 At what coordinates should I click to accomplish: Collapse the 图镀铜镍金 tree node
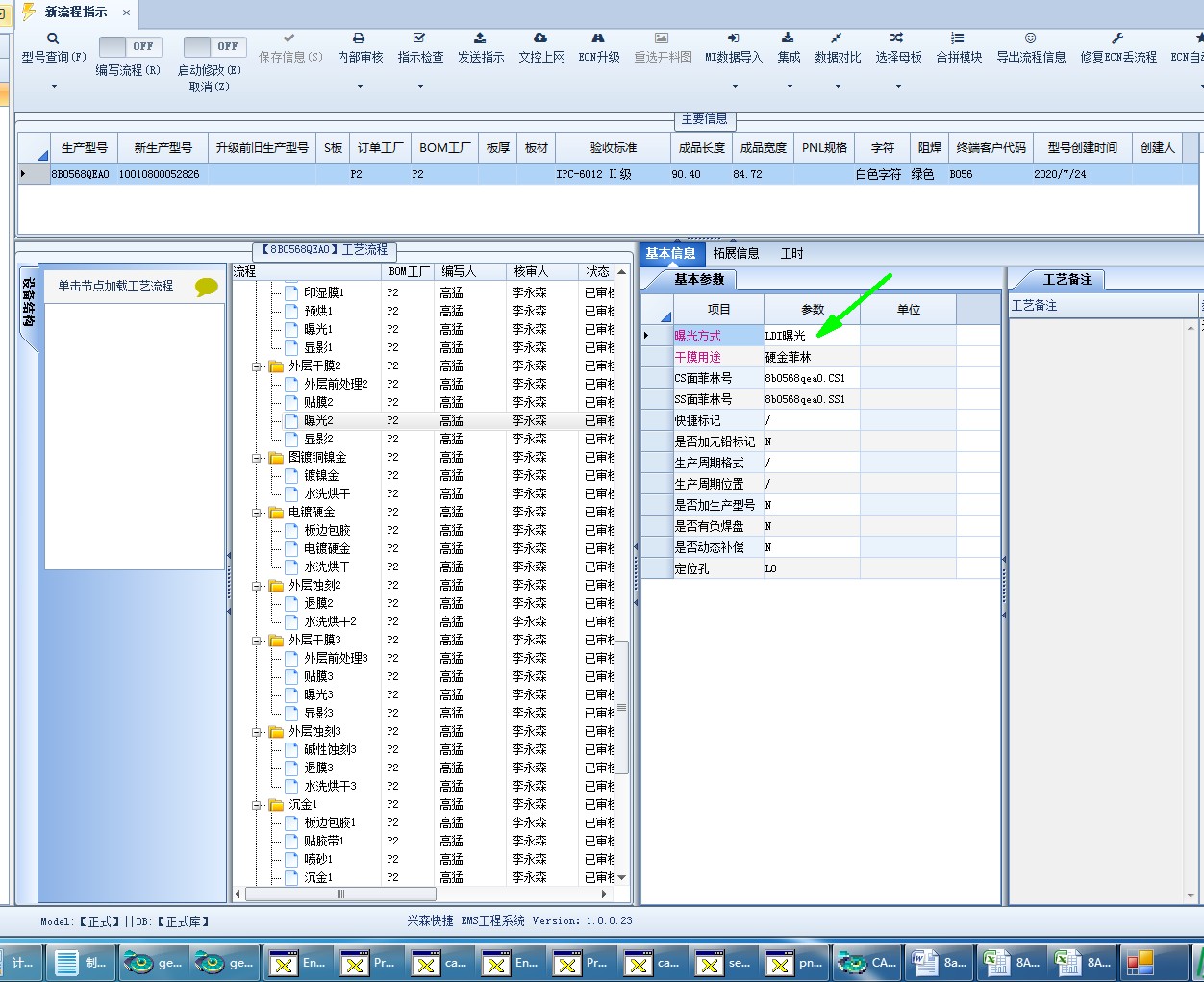(257, 458)
